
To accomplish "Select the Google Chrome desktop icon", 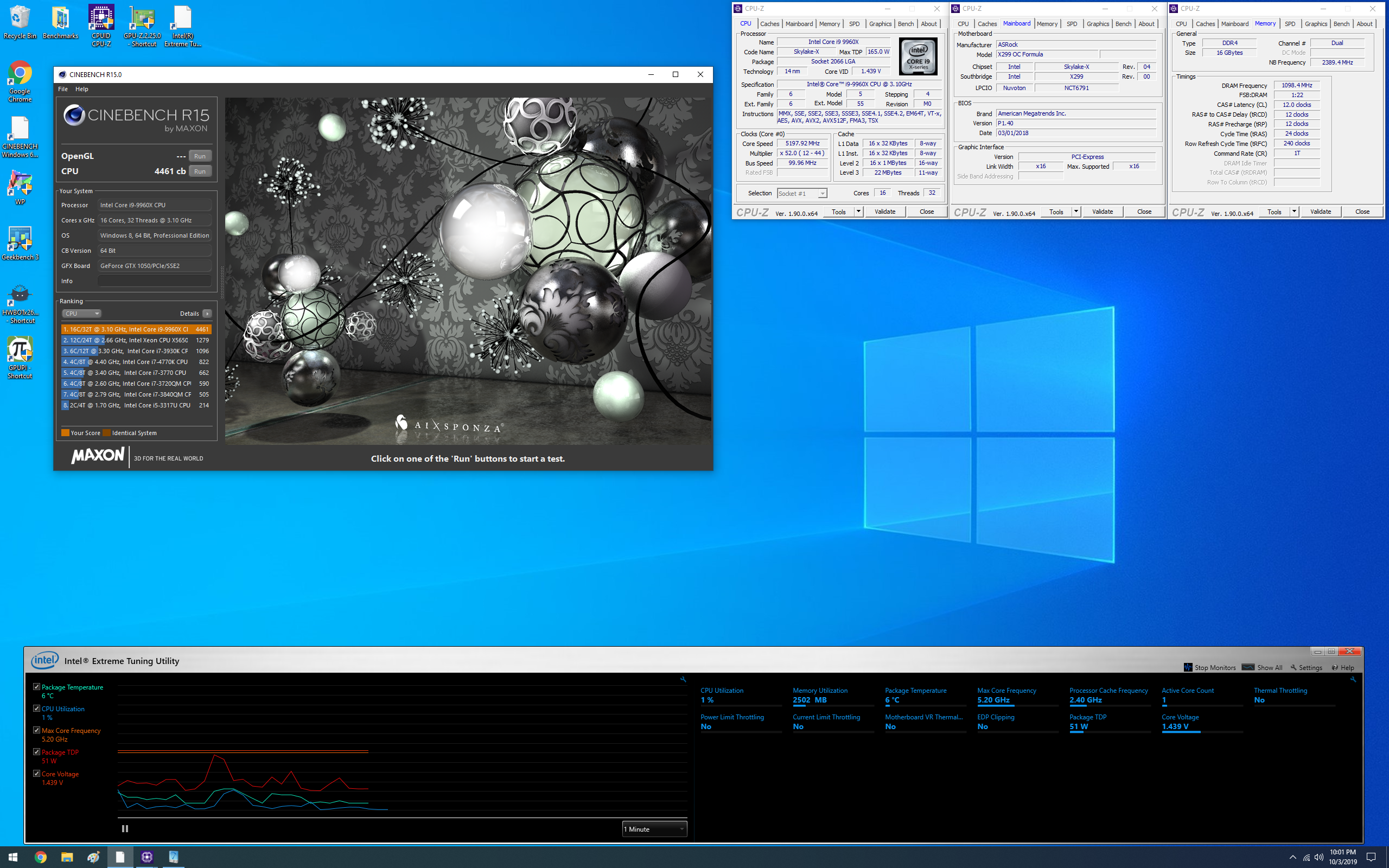I will [x=20, y=81].
